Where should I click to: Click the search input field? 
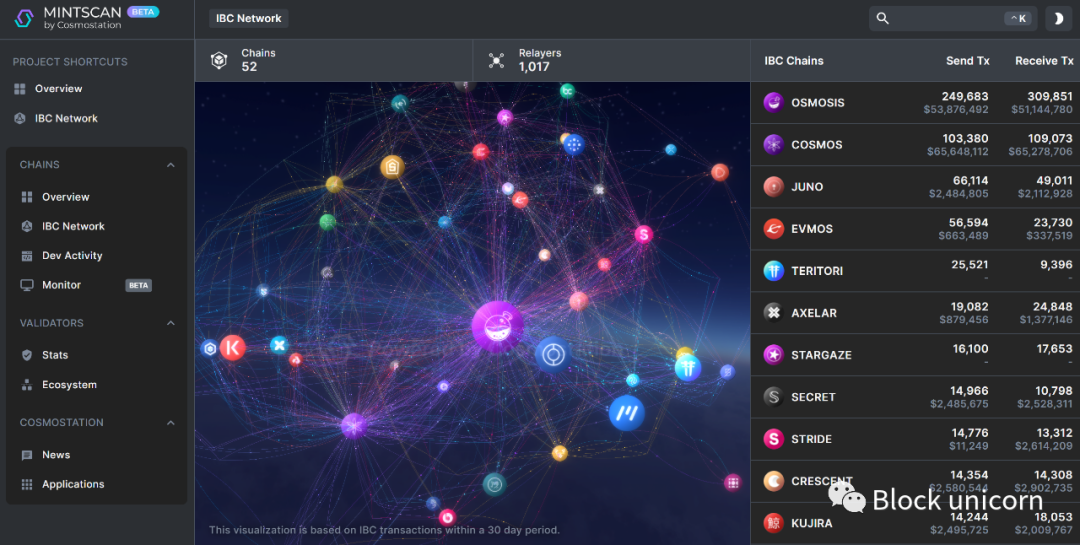point(953,19)
